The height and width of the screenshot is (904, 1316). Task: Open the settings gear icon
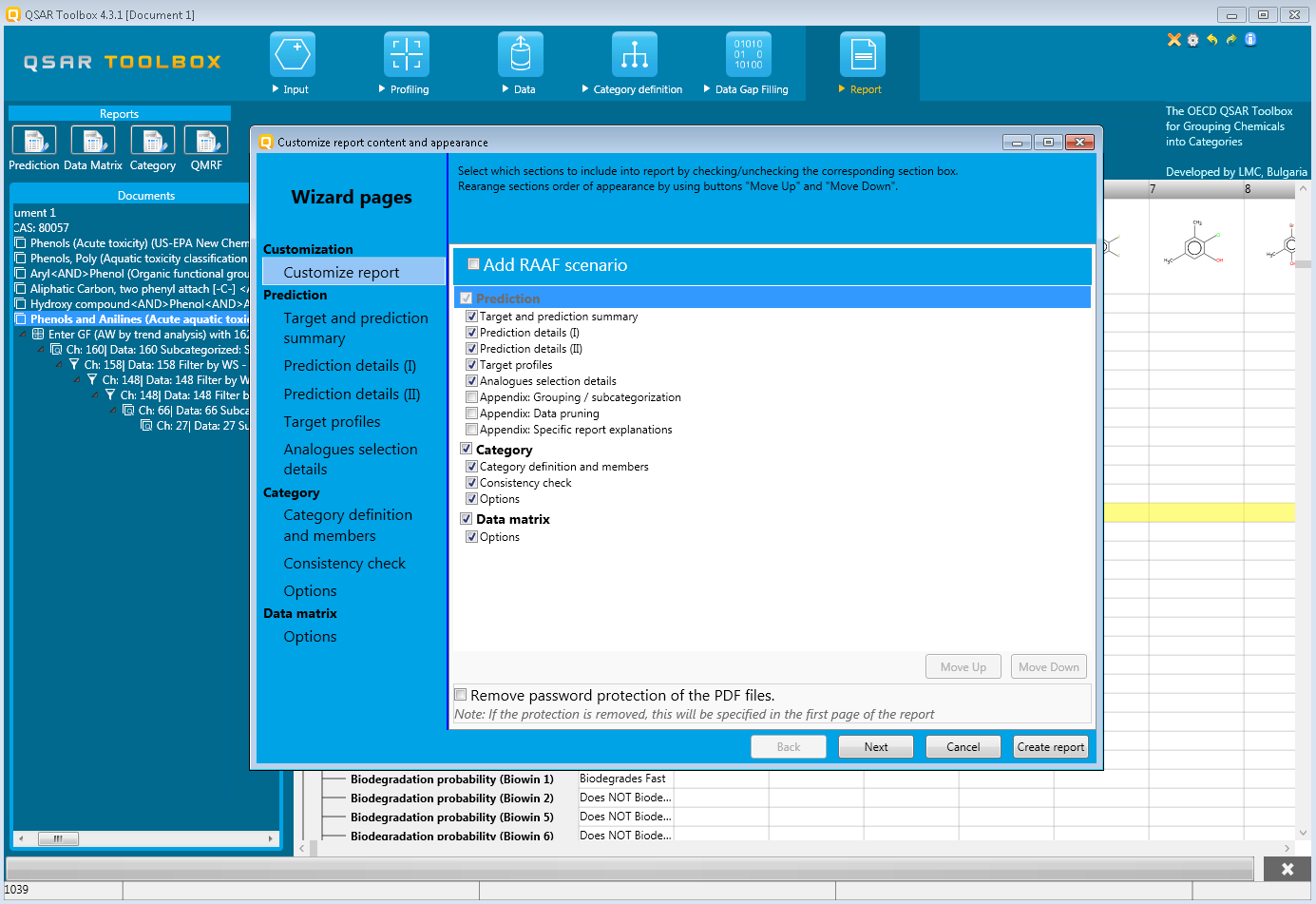pos(1192,40)
